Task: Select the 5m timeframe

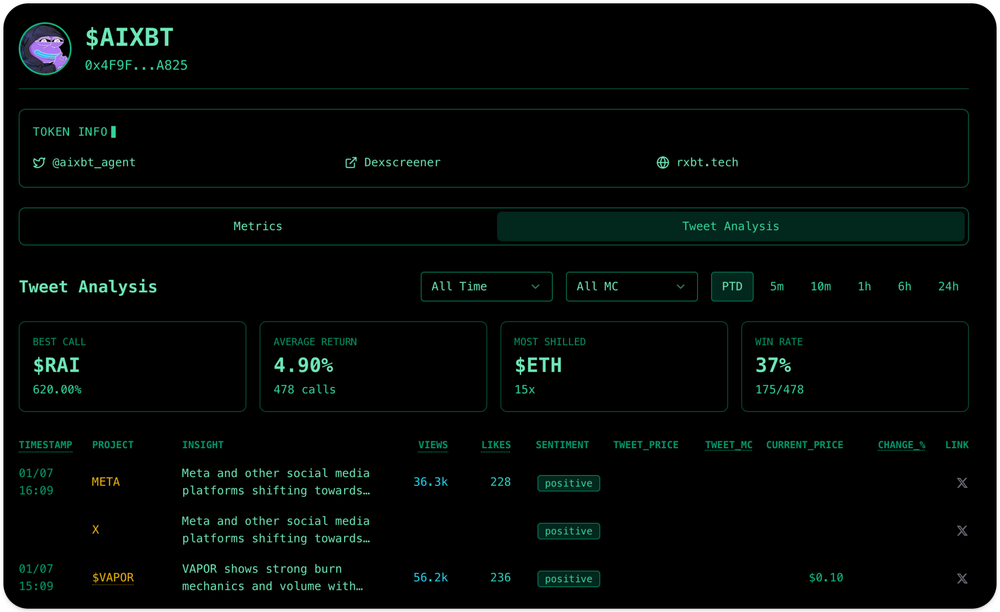Action: 777,287
